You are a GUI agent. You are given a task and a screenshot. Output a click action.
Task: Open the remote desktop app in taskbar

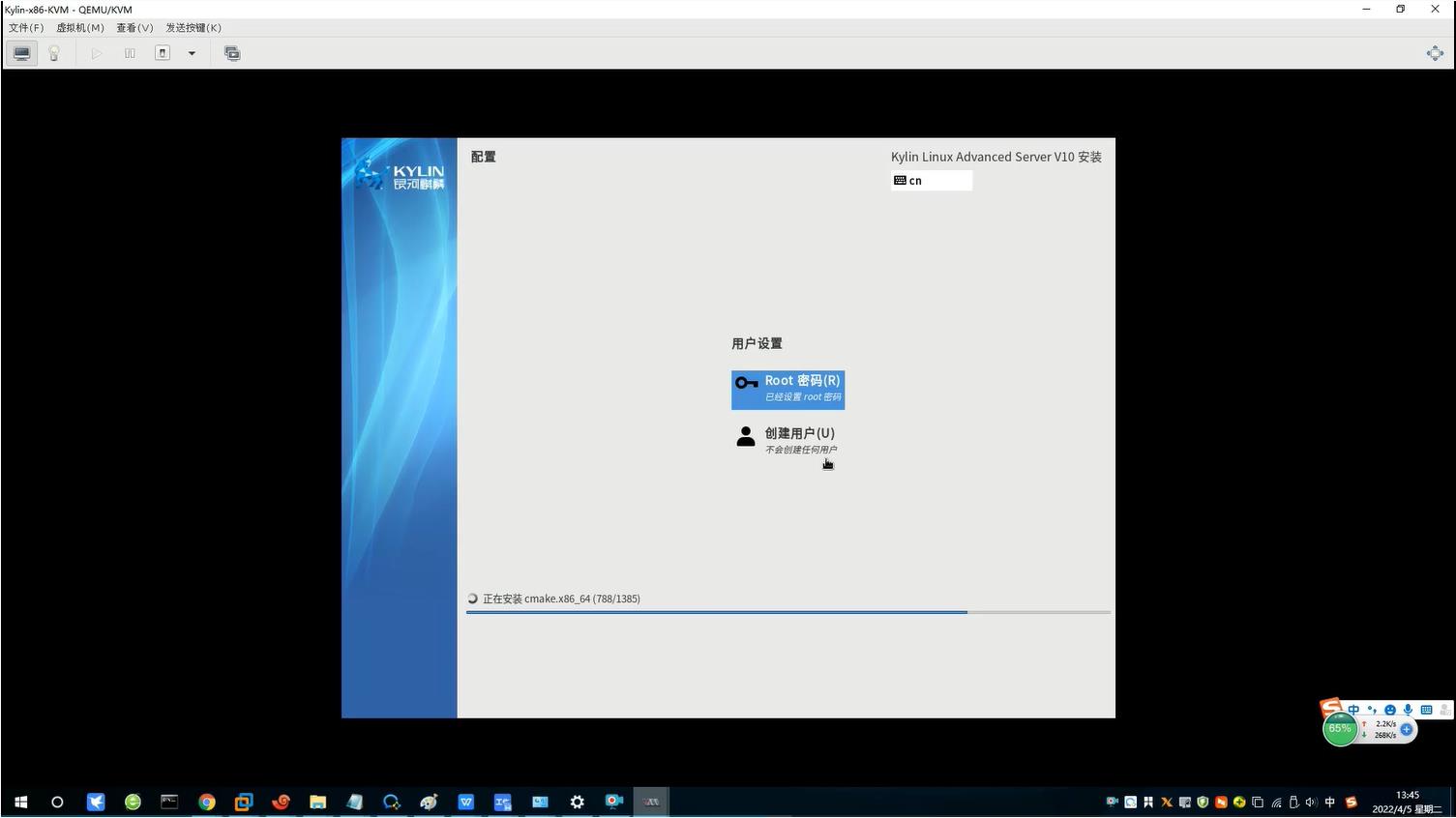(540, 802)
